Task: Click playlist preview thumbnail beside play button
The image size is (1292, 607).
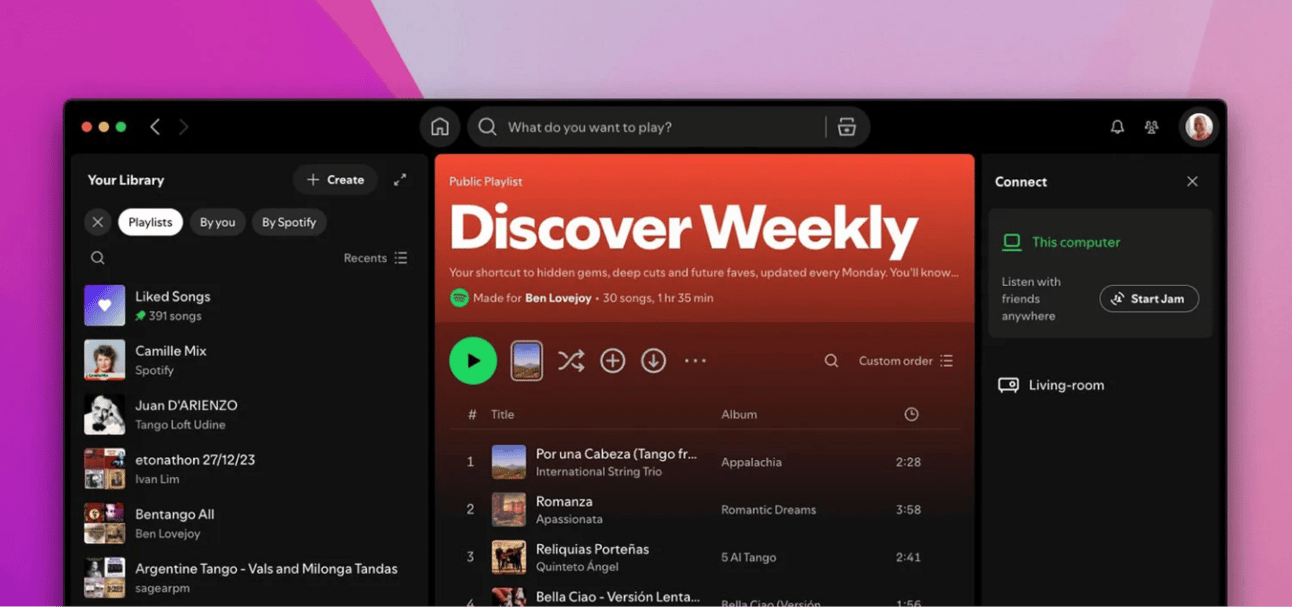Action: [x=527, y=361]
